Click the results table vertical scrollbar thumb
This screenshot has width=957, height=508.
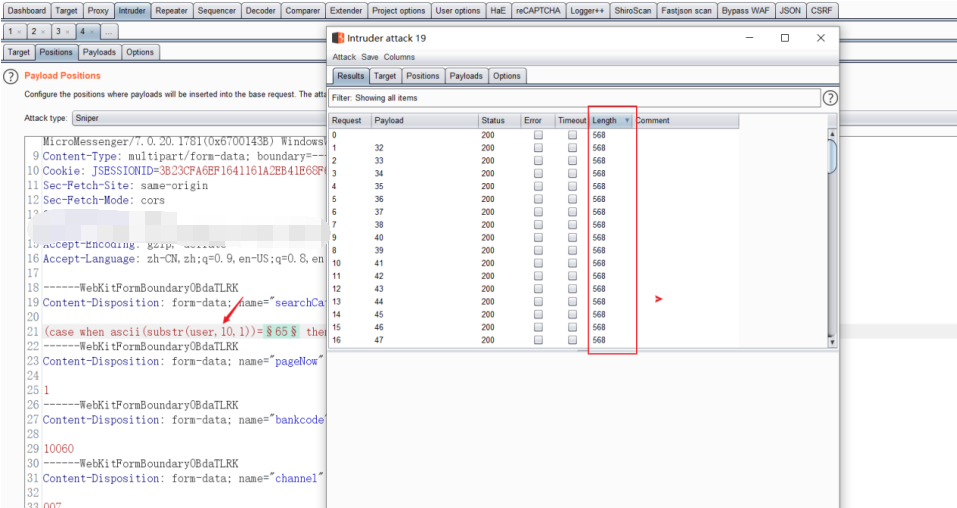(832, 156)
